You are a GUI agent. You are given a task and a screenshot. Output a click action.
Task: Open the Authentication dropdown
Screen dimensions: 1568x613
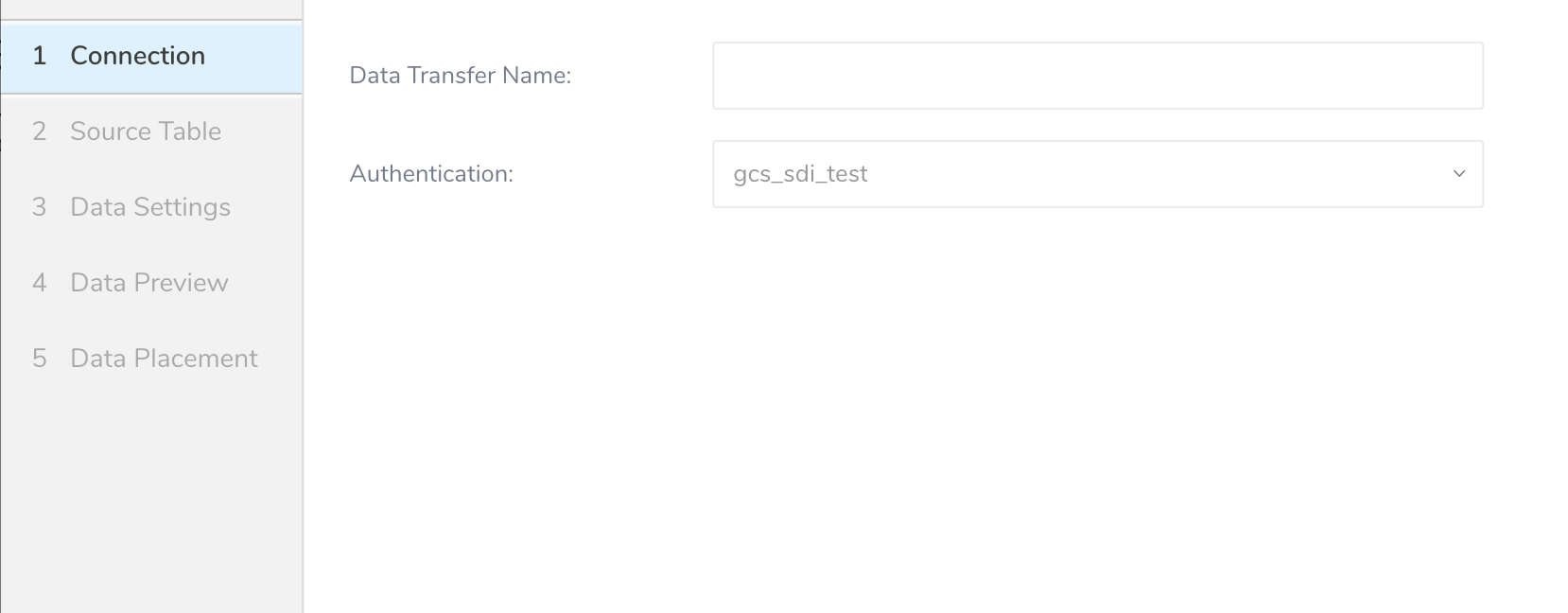(1097, 174)
